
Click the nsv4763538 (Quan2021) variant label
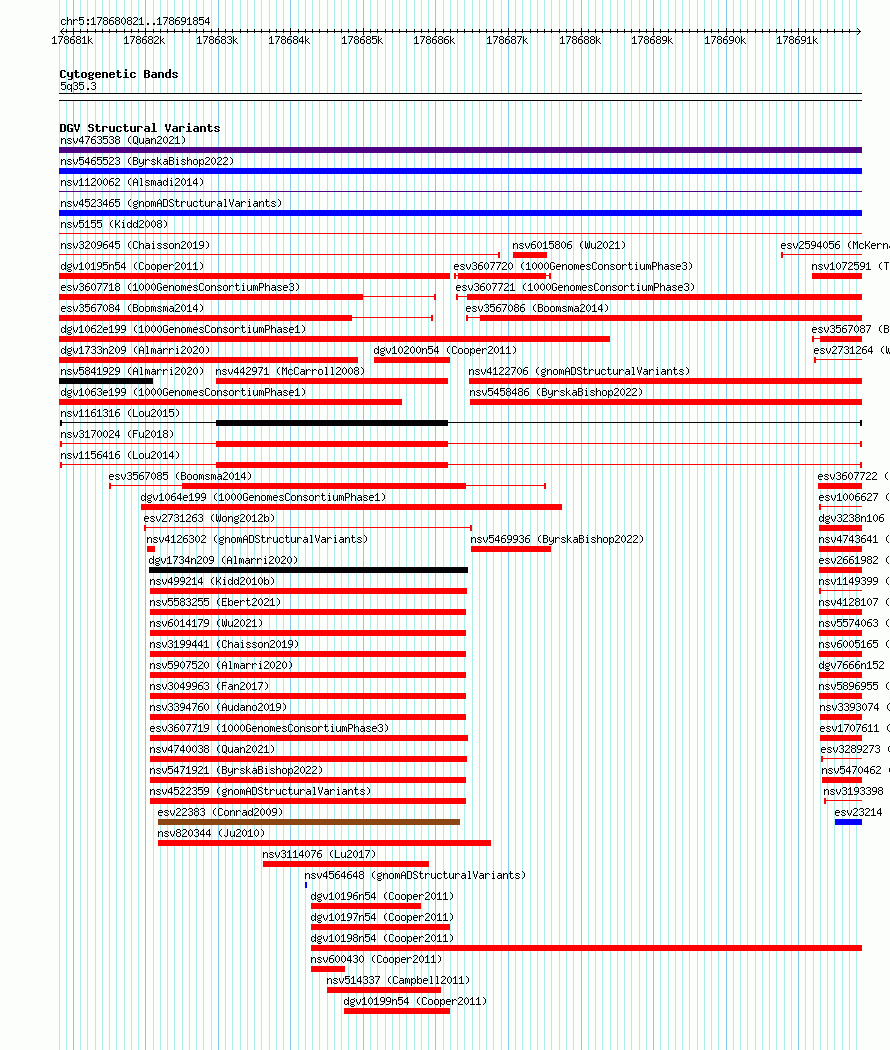click(123, 140)
